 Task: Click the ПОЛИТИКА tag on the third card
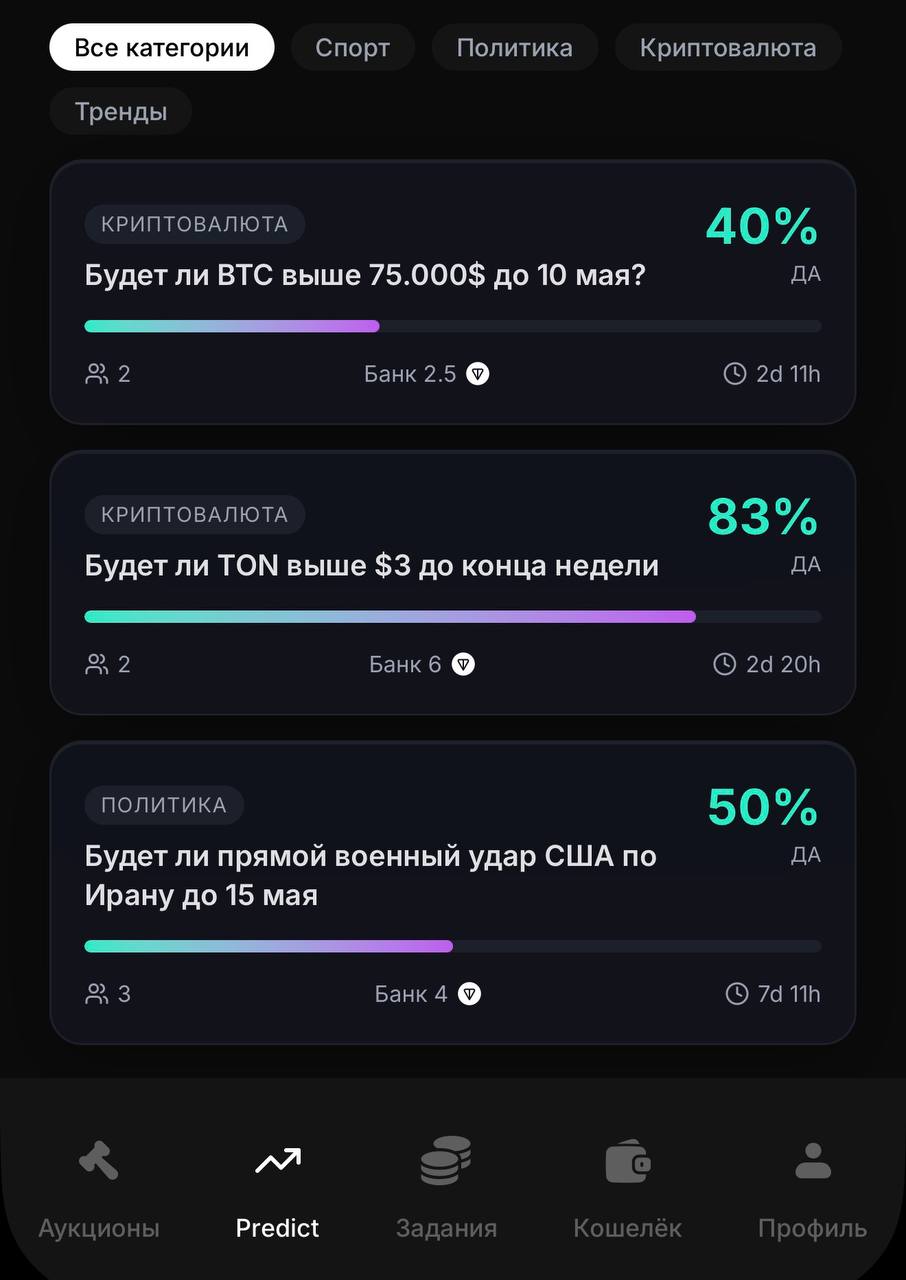(x=164, y=805)
